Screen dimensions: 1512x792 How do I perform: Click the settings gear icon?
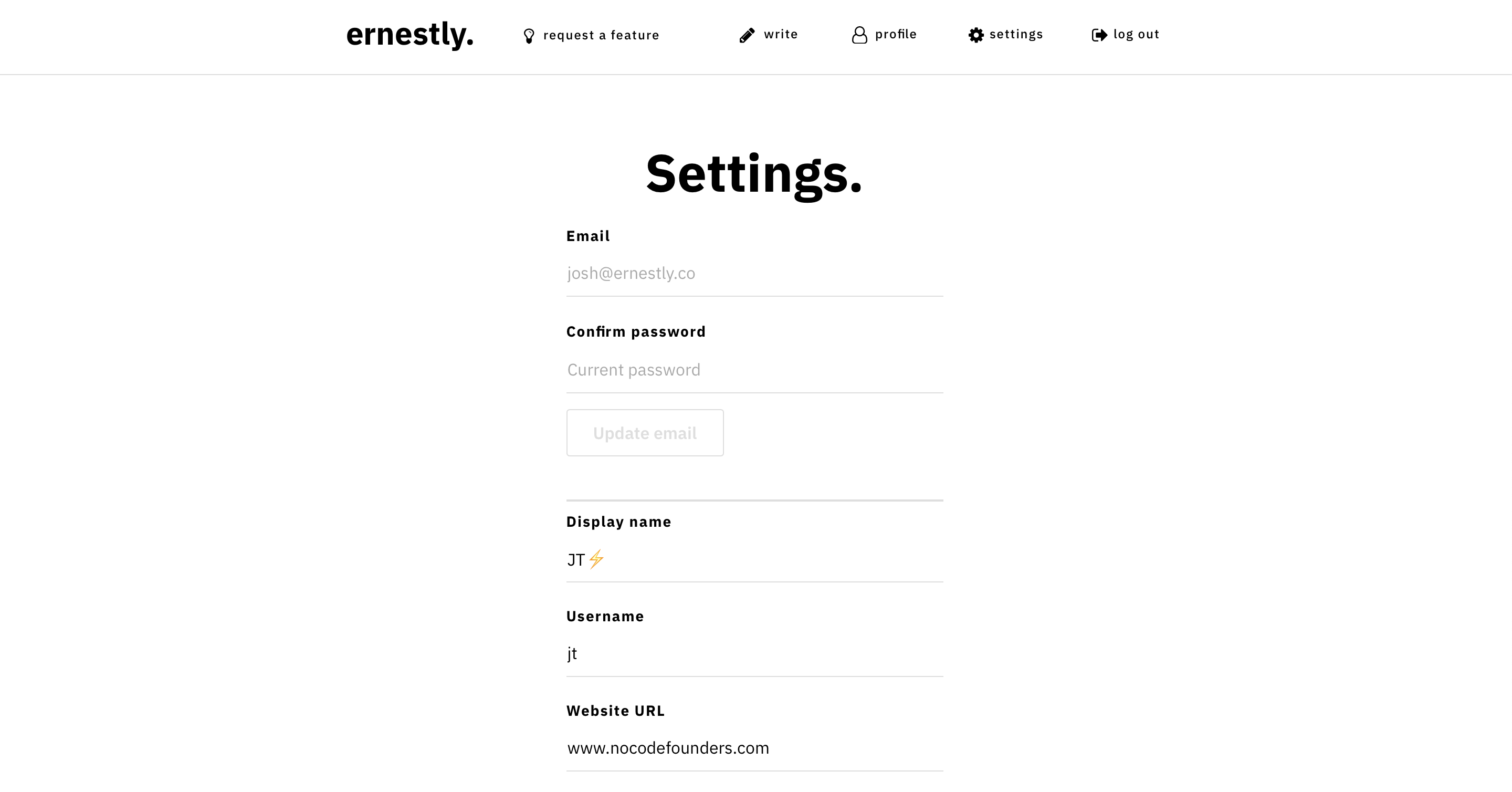(975, 35)
